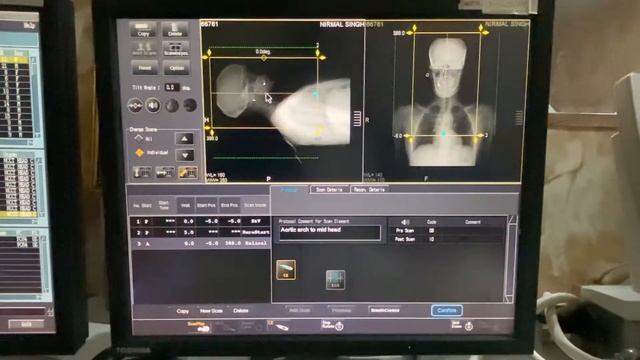
Task: Click the third dark round icon
Action: tap(172, 105)
